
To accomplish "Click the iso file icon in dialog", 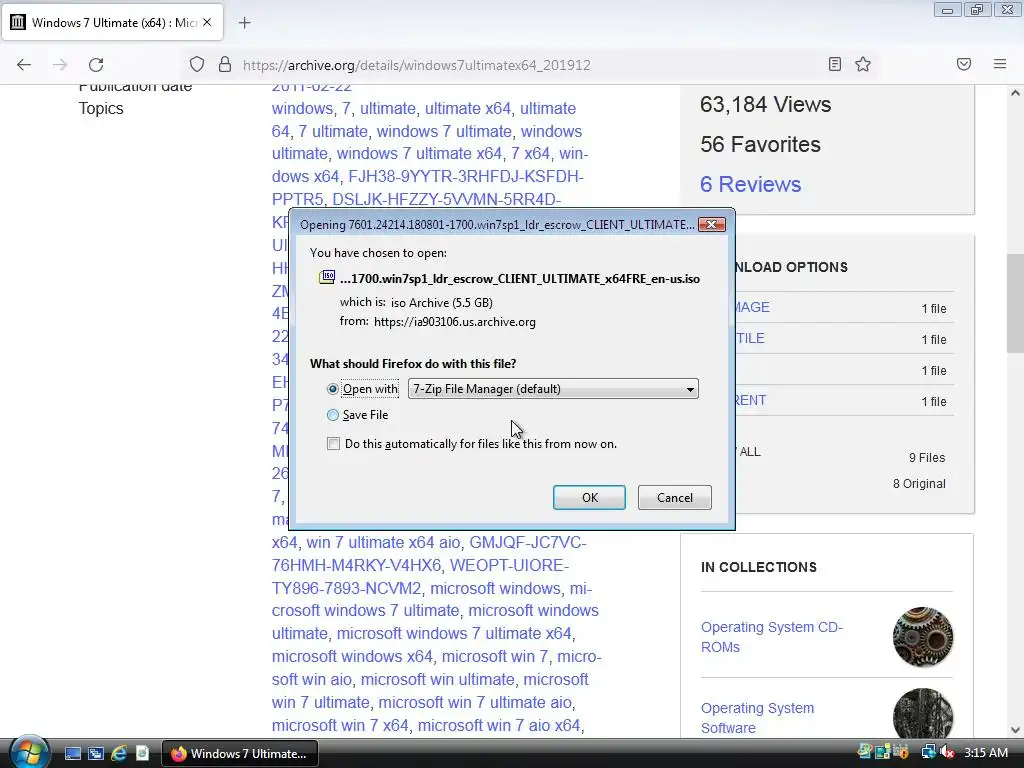I will [327, 278].
